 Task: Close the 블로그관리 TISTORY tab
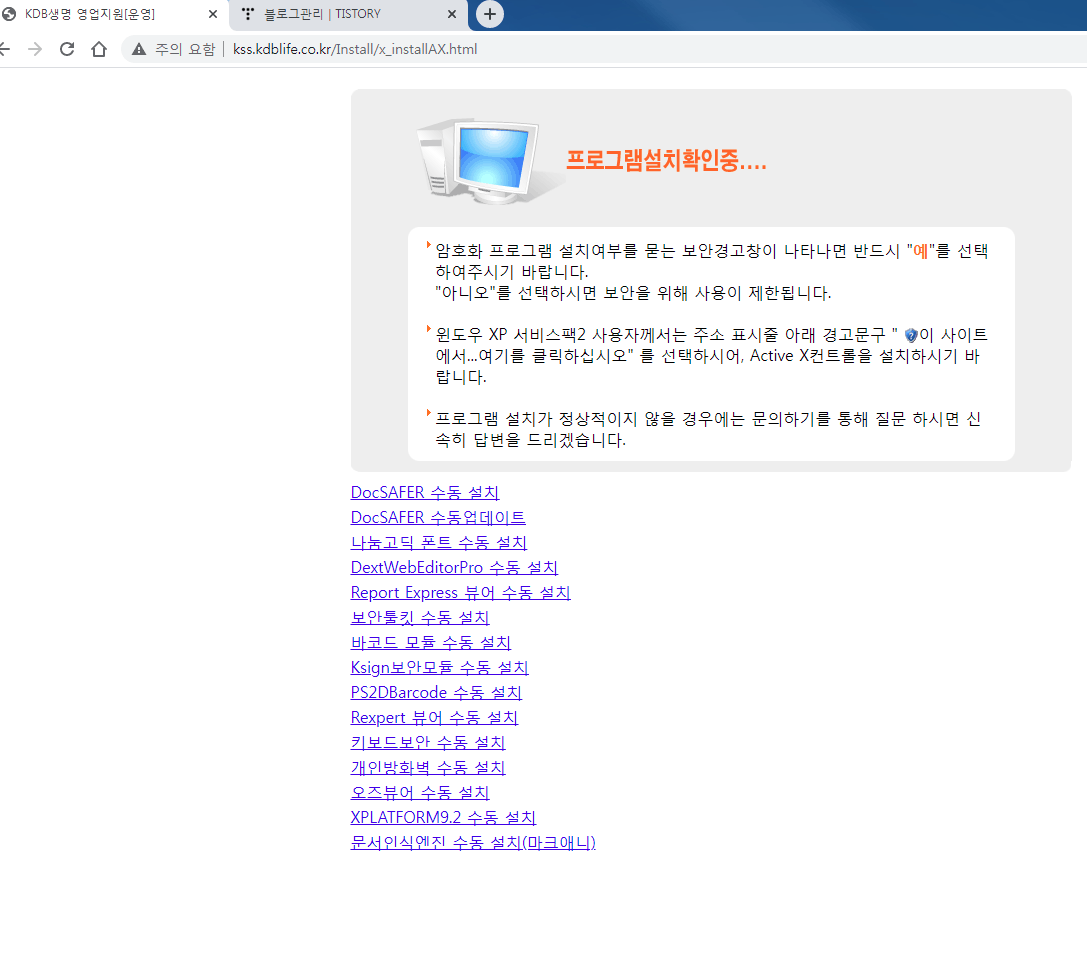(452, 14)
